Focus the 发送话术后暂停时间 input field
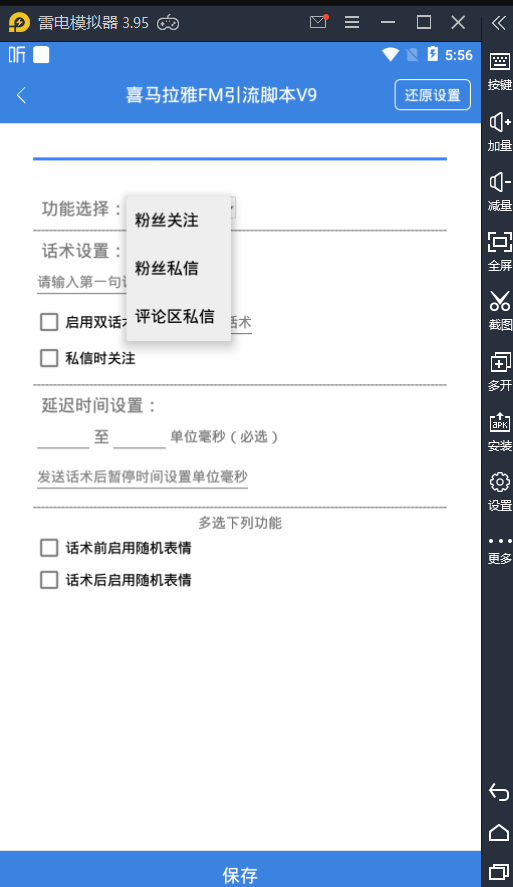513x887 pixels. [x=143, y=477]
